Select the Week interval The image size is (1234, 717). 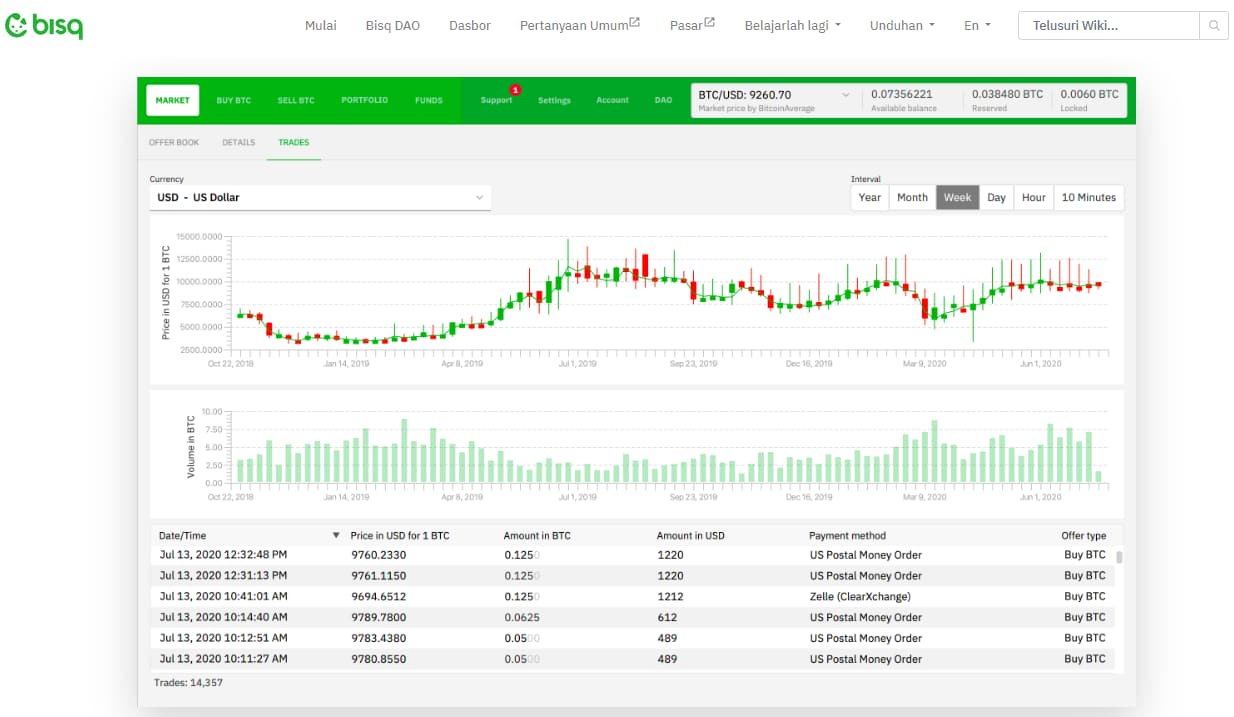(x=957, y=197)
